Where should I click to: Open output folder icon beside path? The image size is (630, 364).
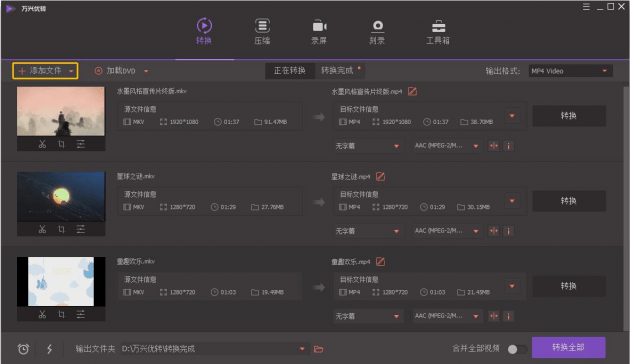[x=319, y=349]
